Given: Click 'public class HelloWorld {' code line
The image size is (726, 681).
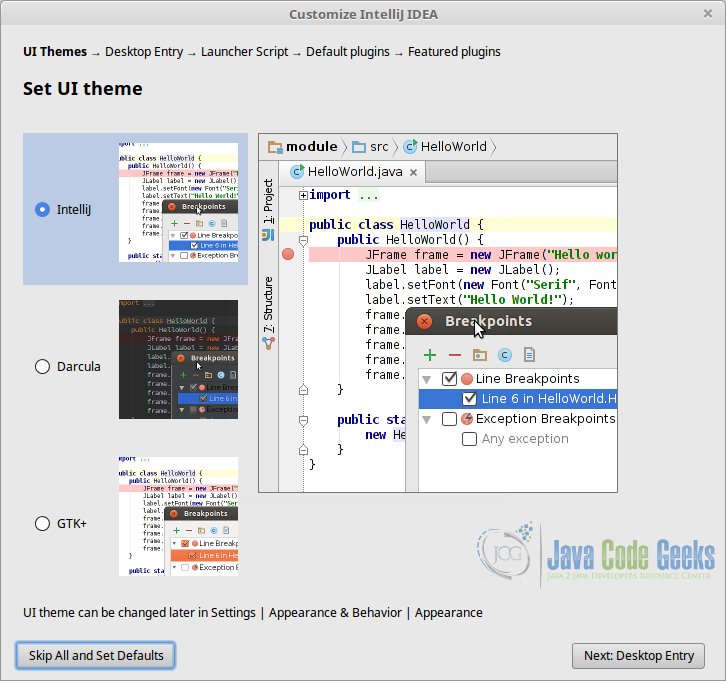Looking at the screenshot, I should point(396,225).
